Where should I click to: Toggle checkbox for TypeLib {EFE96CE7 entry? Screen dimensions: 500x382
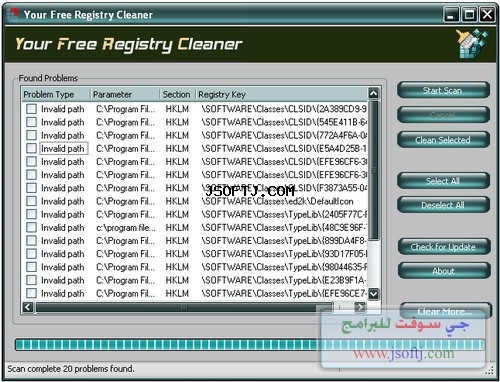click(x=31, y=293)
